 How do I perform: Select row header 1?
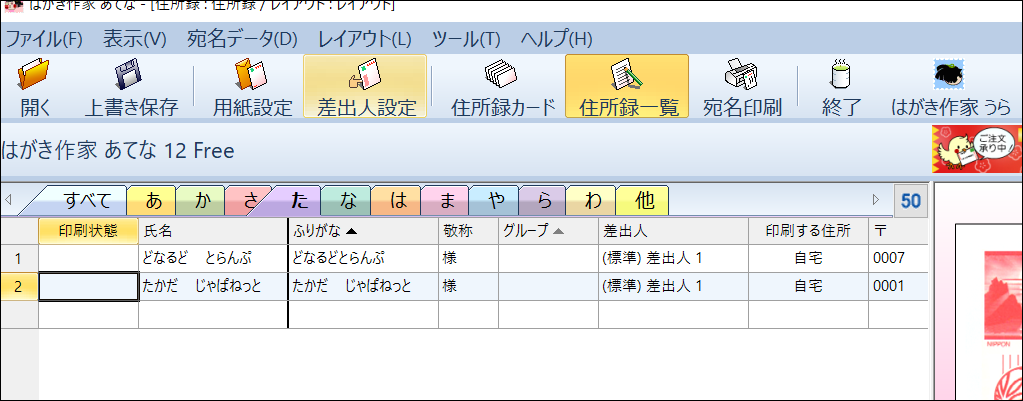(x=19, y=258)
